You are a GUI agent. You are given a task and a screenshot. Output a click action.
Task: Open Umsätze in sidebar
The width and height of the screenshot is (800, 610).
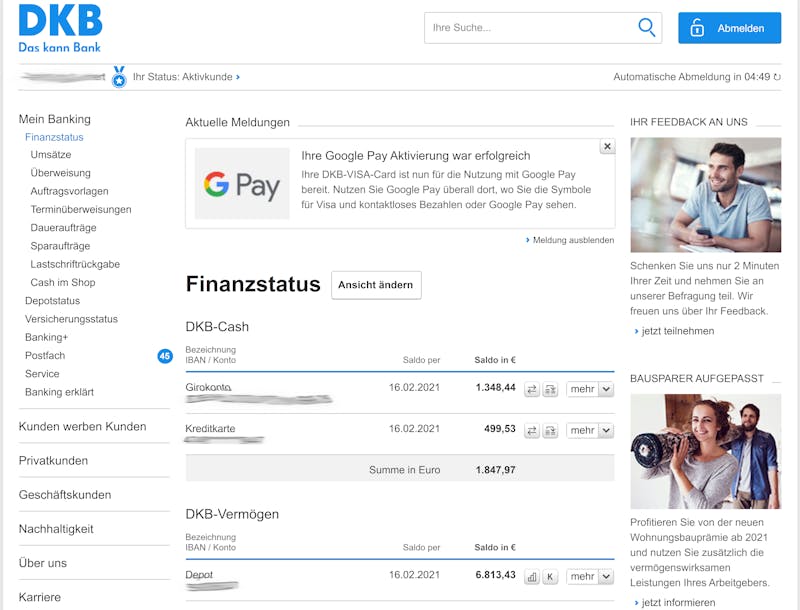(x=51, y=155)
